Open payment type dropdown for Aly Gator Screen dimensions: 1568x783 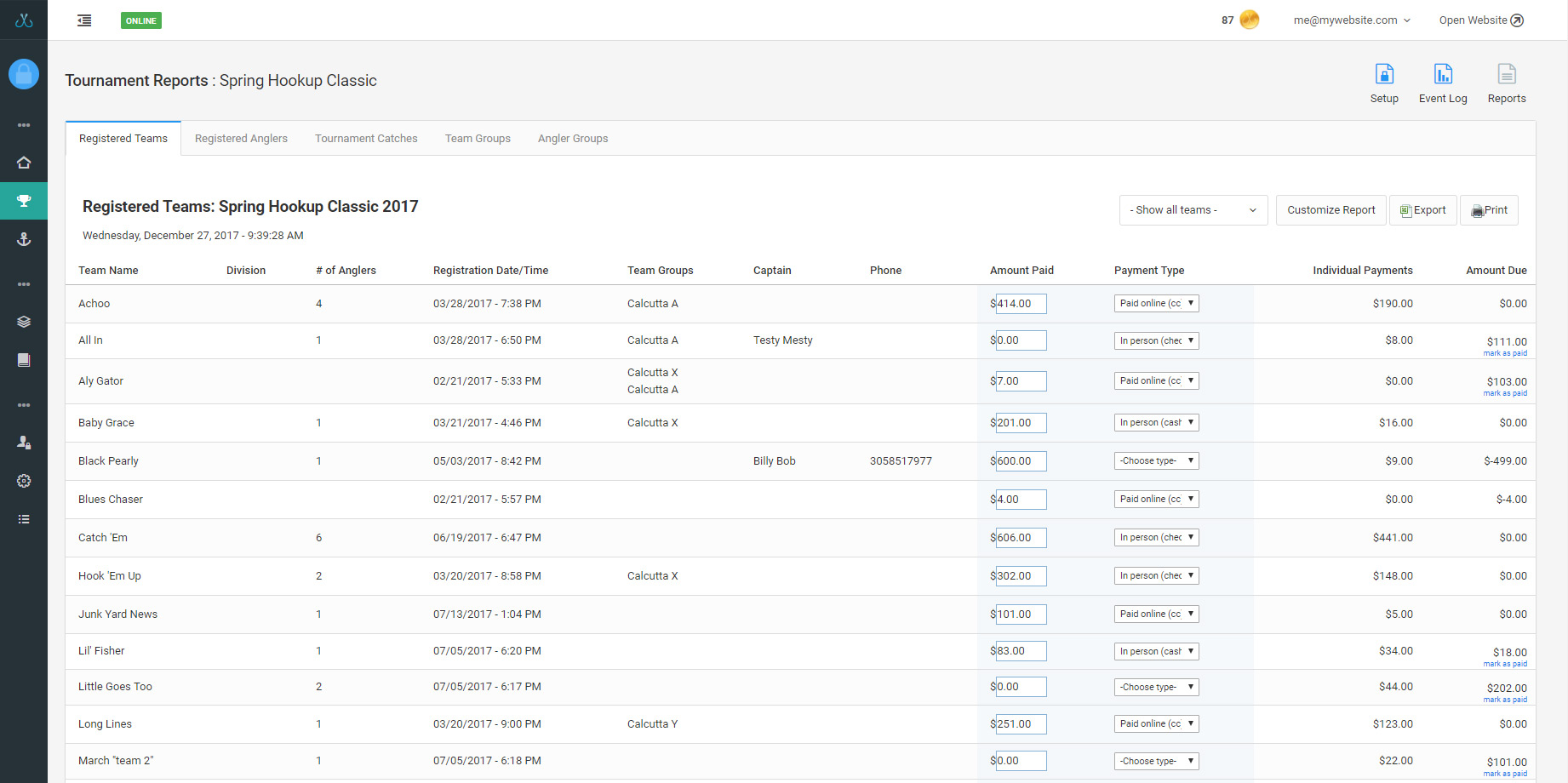pos(1156,381)
